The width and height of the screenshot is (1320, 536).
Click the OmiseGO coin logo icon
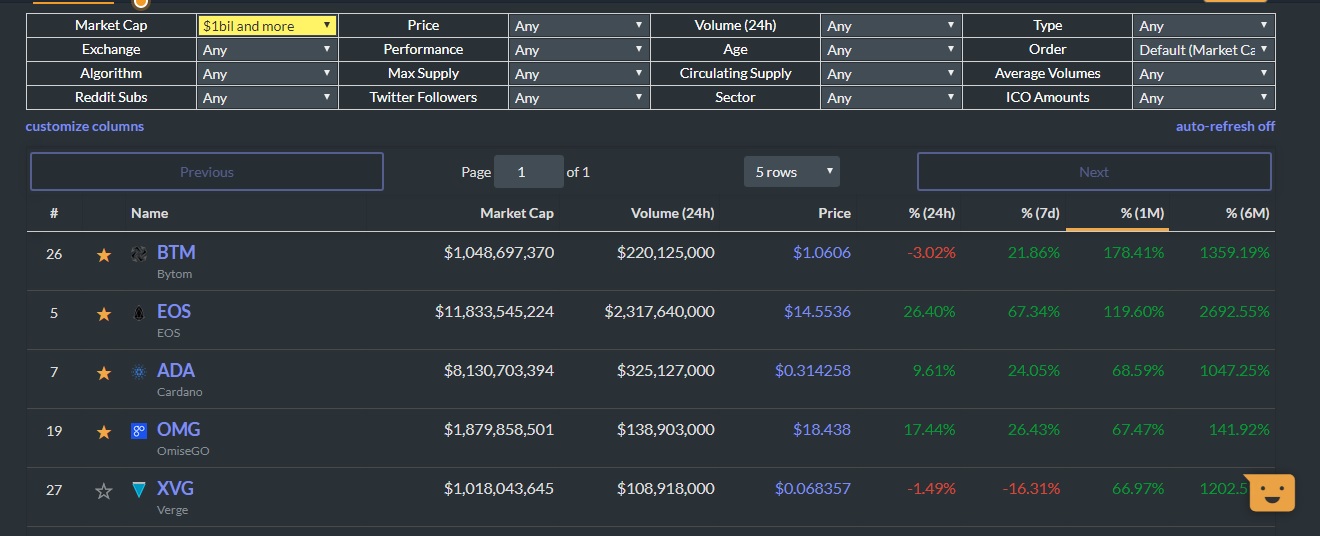[x=139, y=432]
